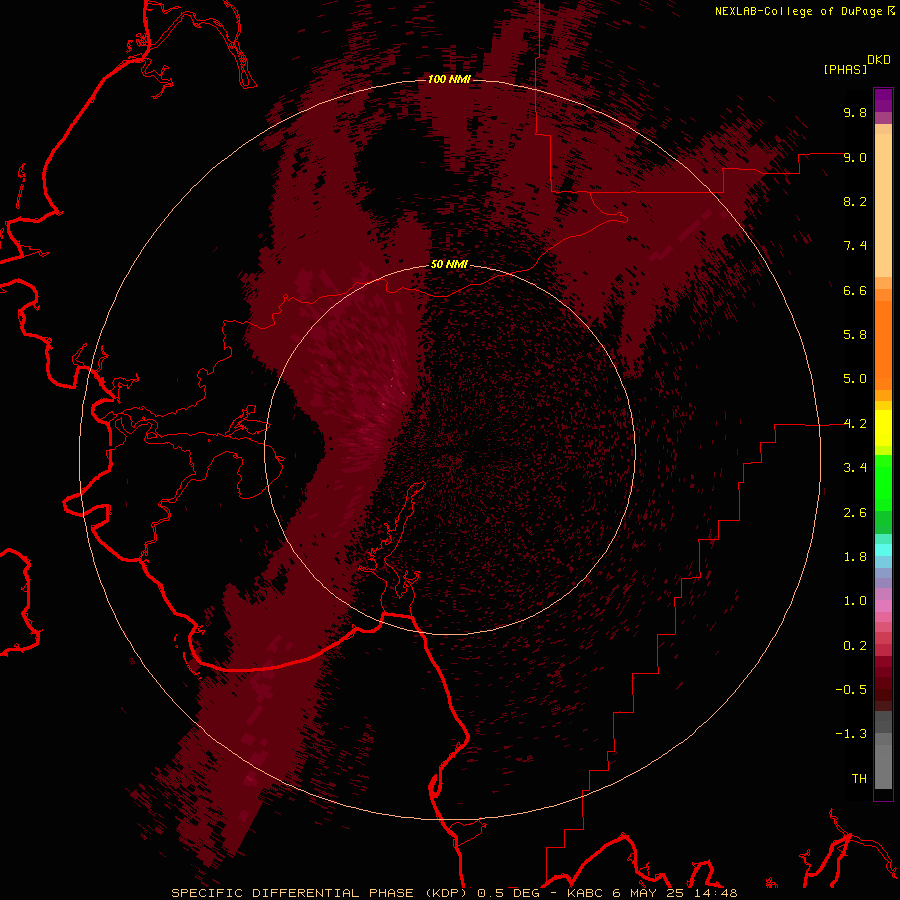The height and width of the screenshot is (900, 900).
Task: Click the 5.8 scale value
Action: tap(855, 335)
